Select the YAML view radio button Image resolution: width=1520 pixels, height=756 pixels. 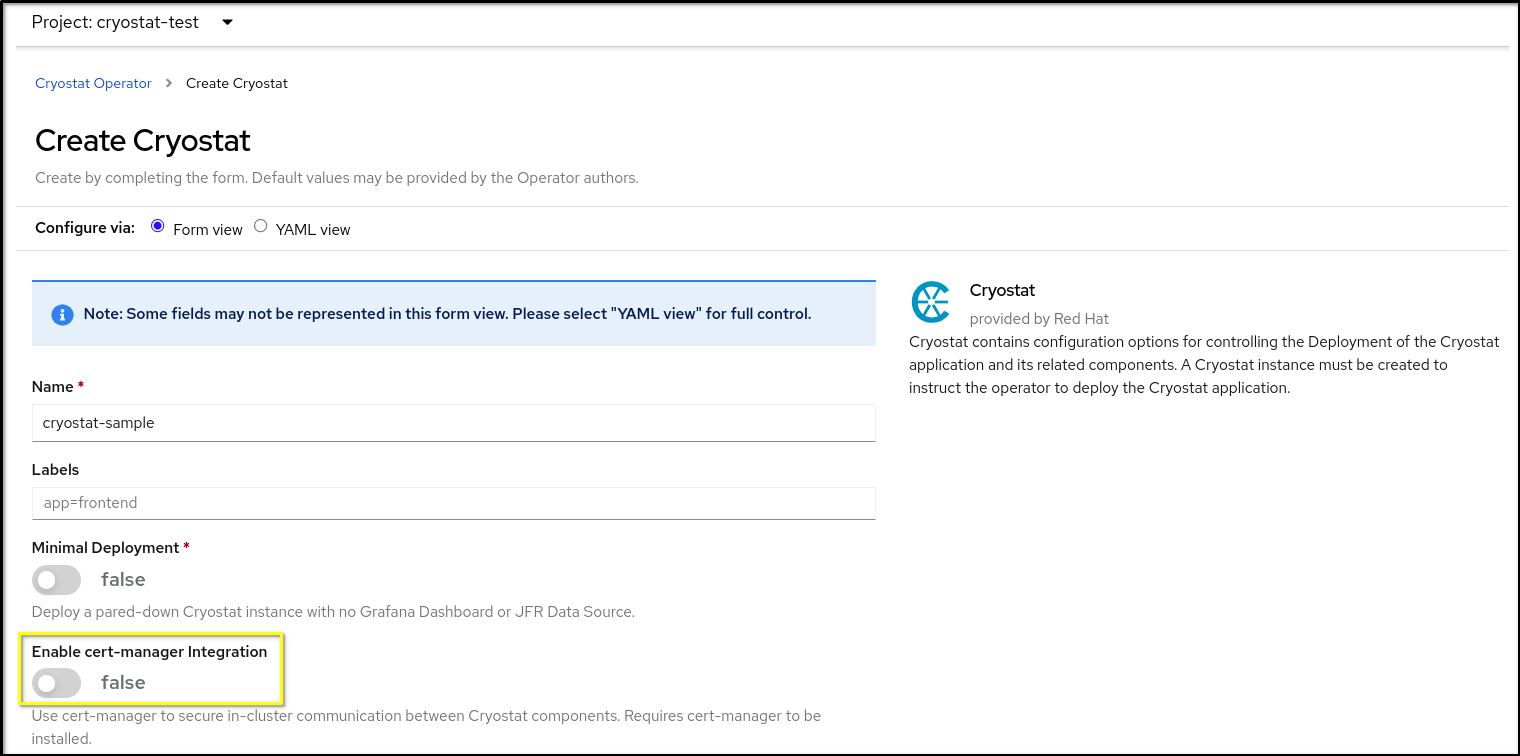tap(260, 226)
